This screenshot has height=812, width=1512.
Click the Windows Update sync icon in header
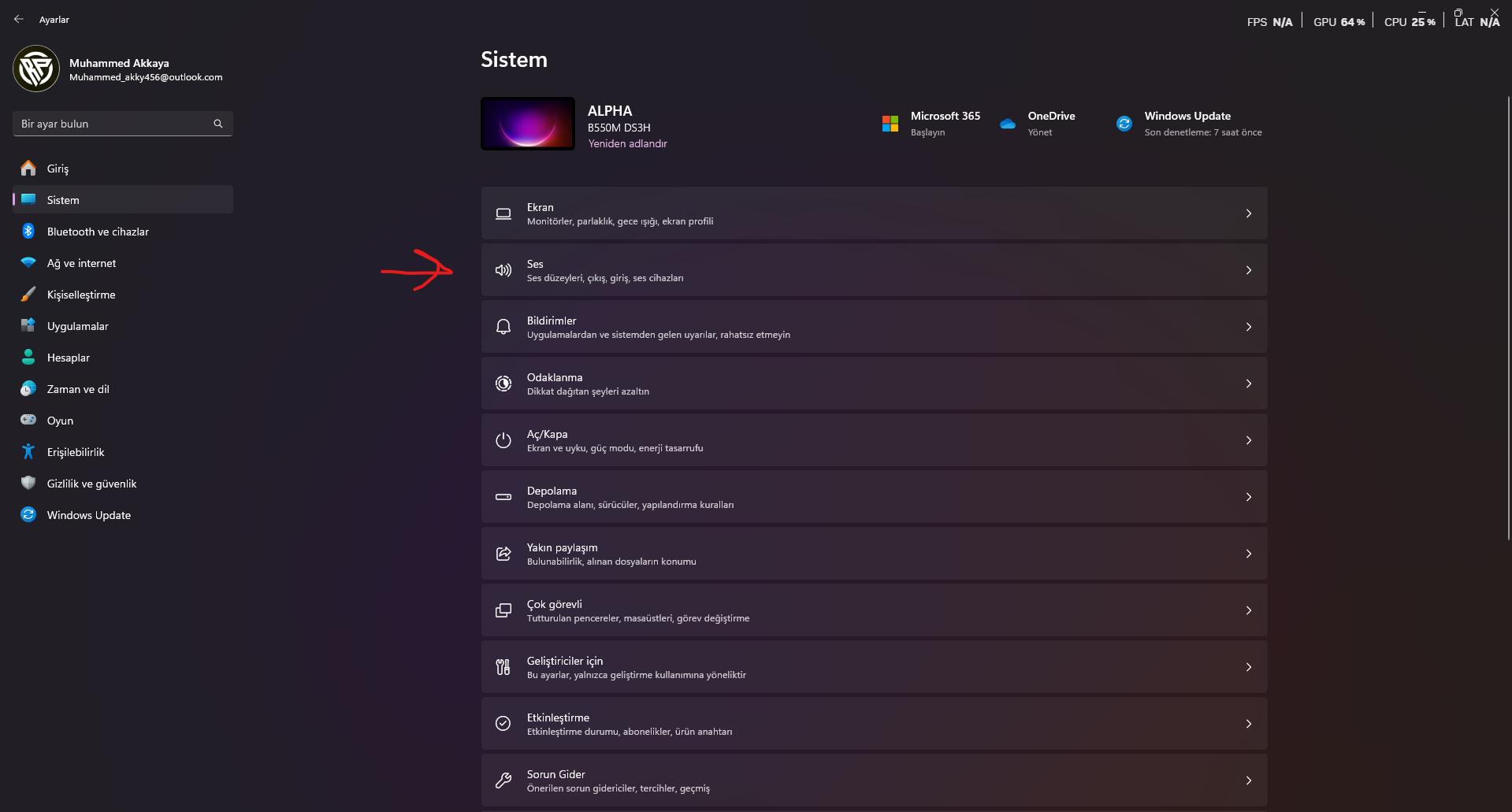coord(1124,124)
